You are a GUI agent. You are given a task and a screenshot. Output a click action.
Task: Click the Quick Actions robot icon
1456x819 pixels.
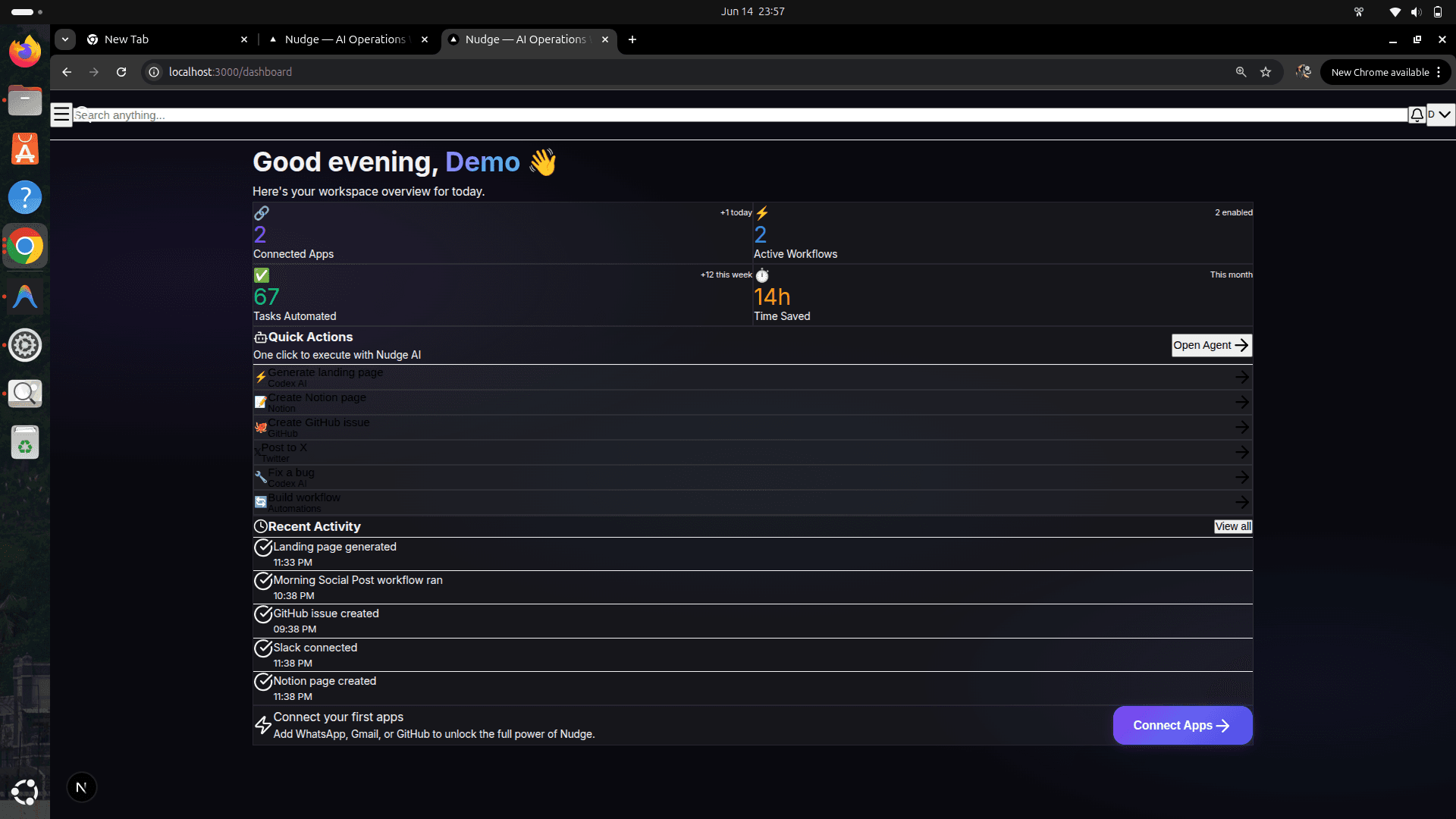260,337
